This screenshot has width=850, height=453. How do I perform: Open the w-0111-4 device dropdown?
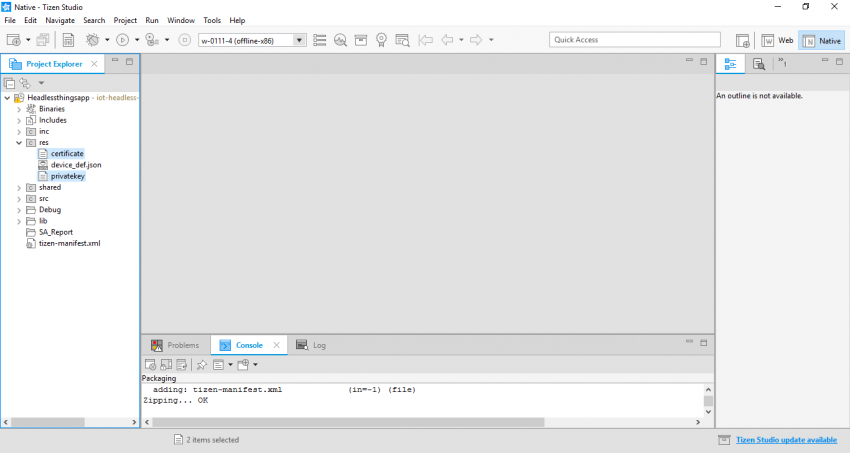[300, 40]
